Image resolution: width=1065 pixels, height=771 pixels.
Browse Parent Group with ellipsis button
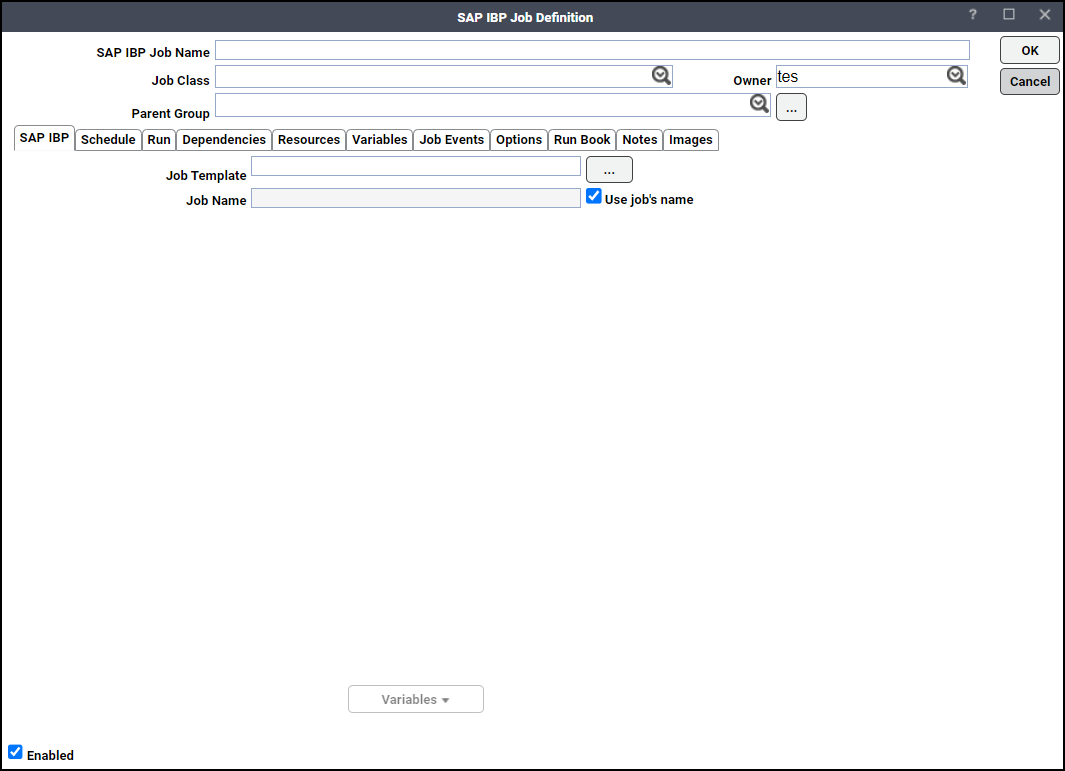(x=791, y=107)
